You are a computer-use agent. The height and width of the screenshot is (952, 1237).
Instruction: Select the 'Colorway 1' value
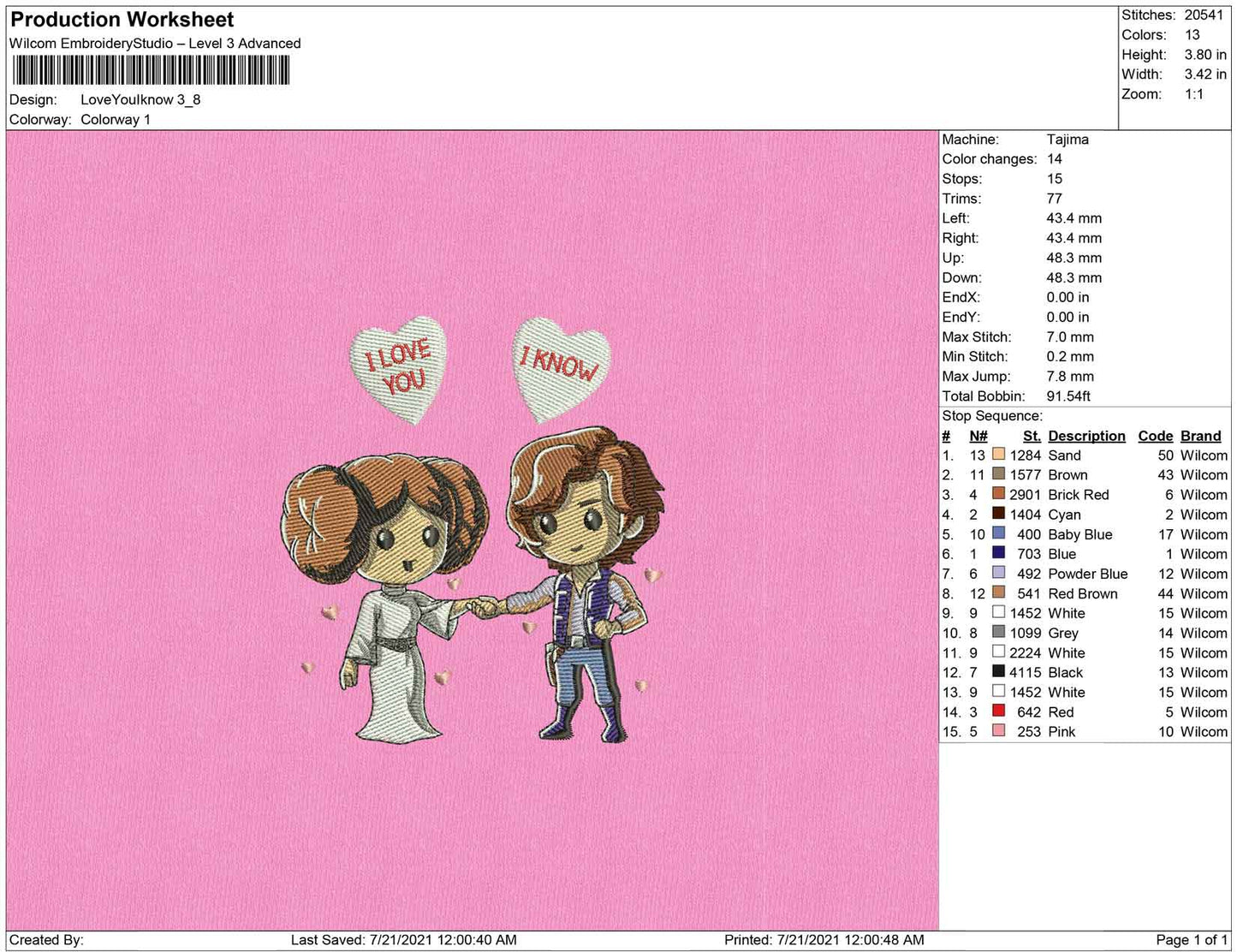pos(116,119)
